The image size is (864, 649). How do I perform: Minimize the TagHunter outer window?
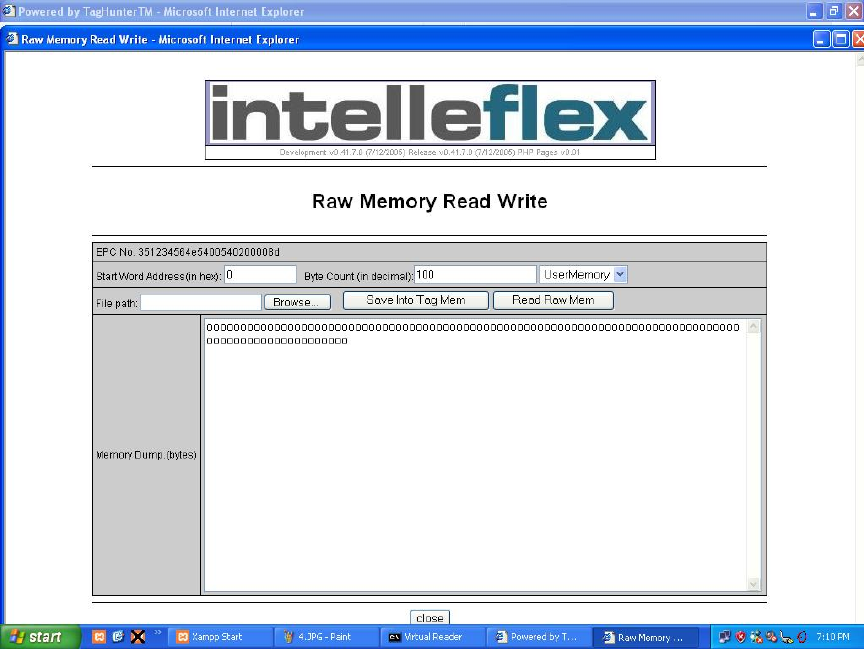point(814,11)
